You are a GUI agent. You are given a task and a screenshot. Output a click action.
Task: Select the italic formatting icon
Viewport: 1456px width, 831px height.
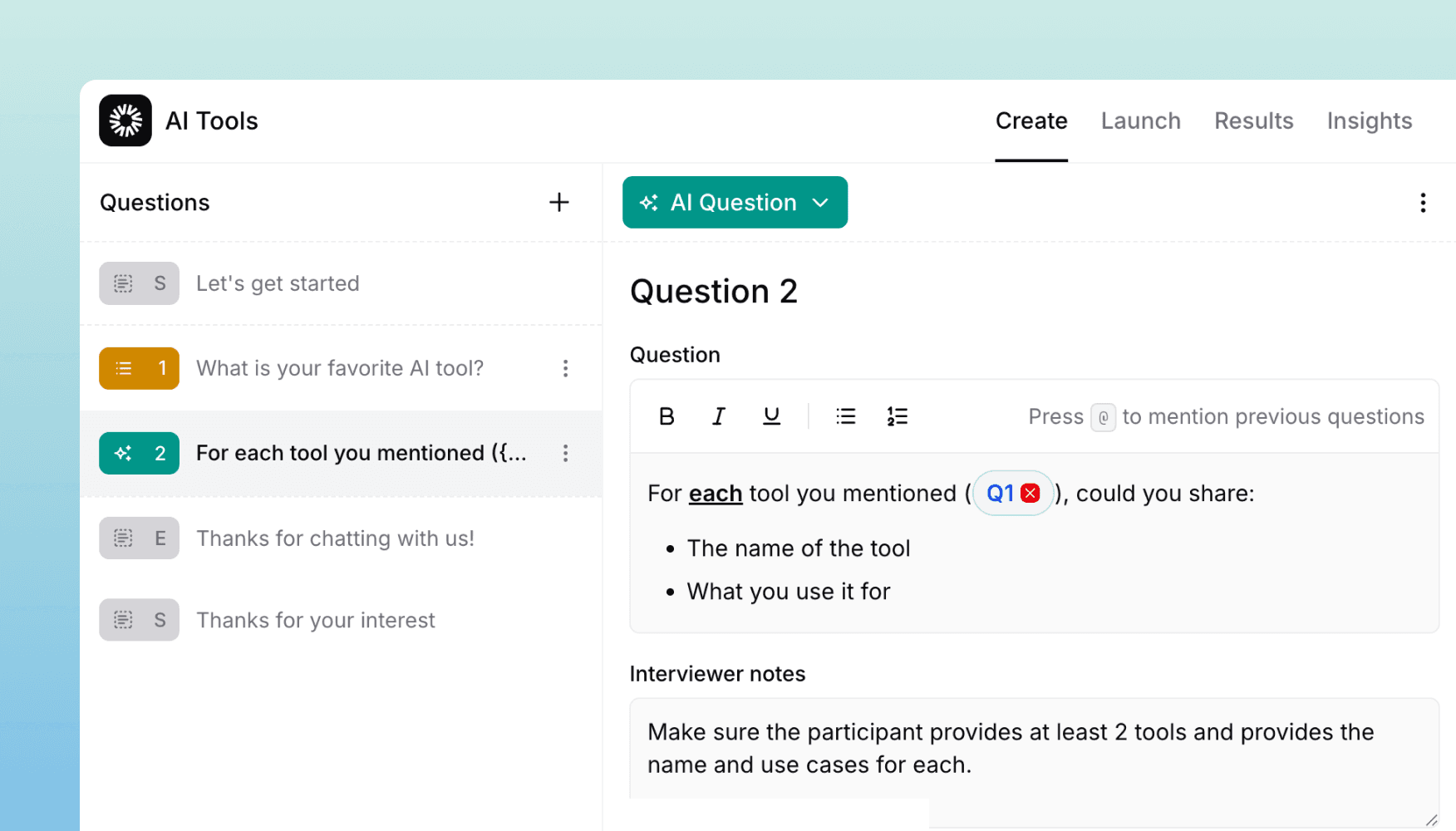(x=718, y=415)
